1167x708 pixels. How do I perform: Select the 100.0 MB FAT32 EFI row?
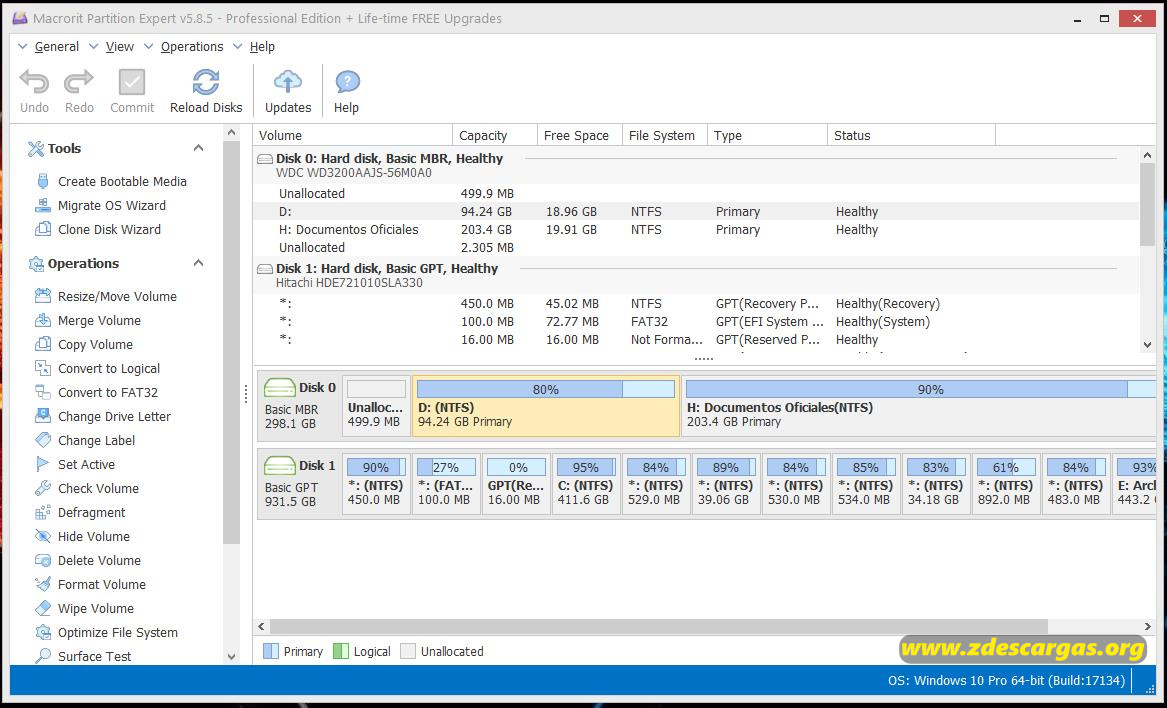tap(696, 322)
